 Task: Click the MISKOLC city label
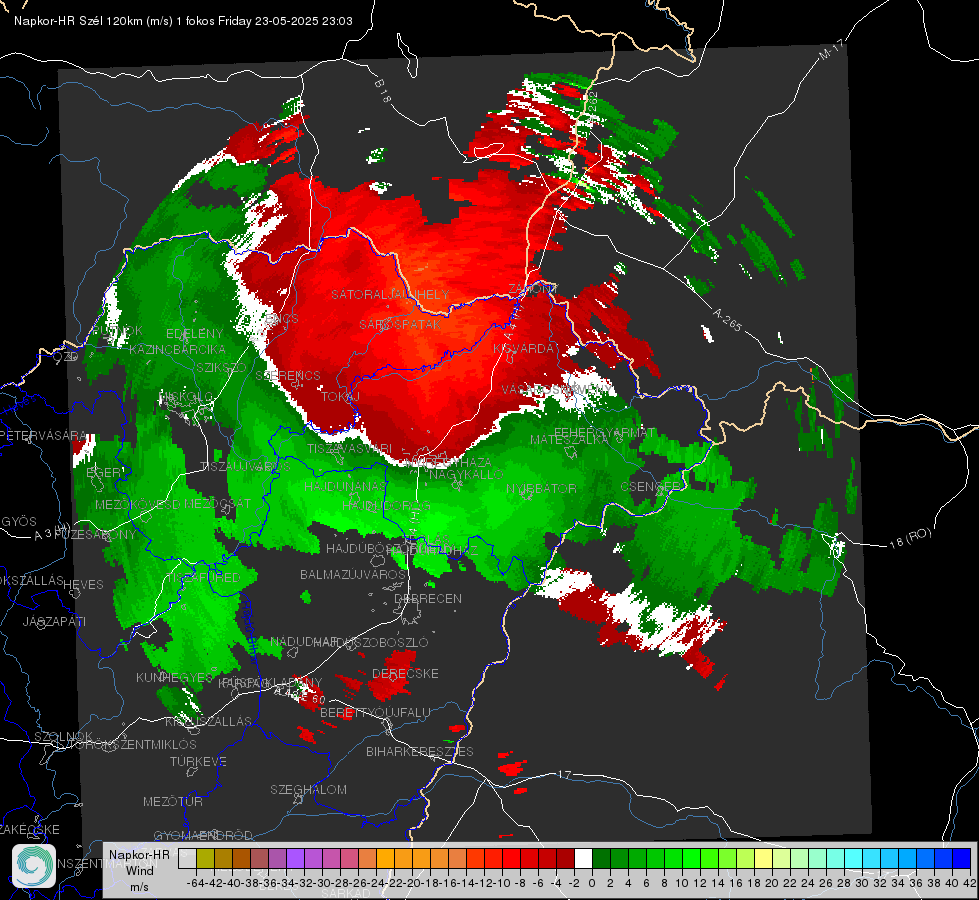tap(186, 397)
